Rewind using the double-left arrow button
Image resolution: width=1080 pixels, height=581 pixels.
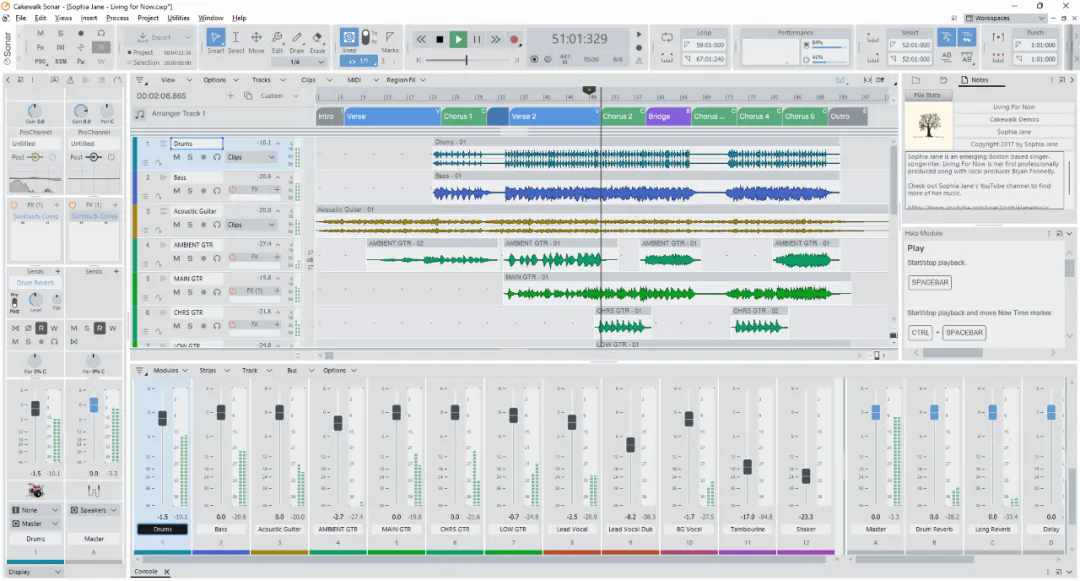[421, 40]
